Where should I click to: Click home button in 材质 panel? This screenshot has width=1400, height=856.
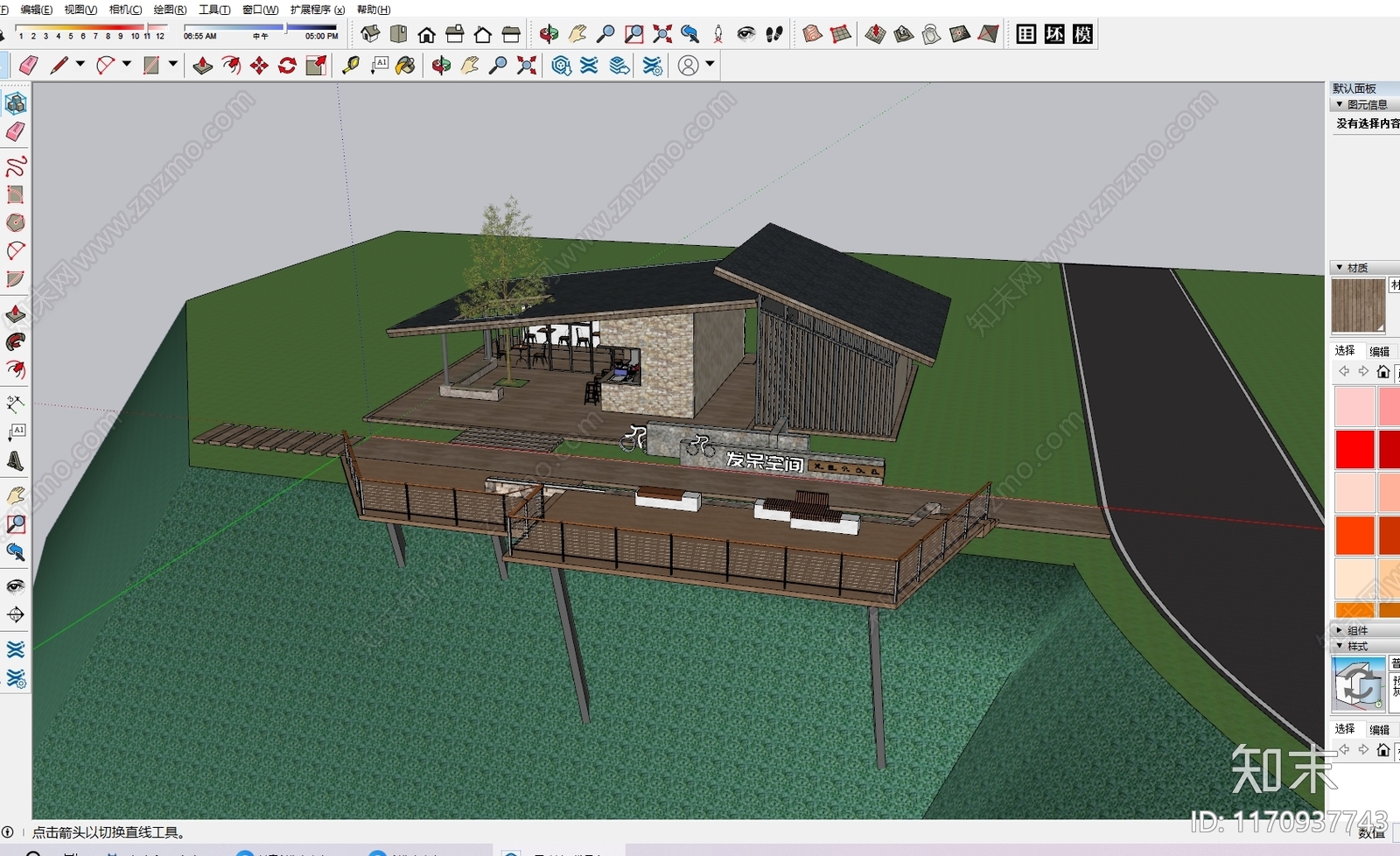tap(1383, 372)
